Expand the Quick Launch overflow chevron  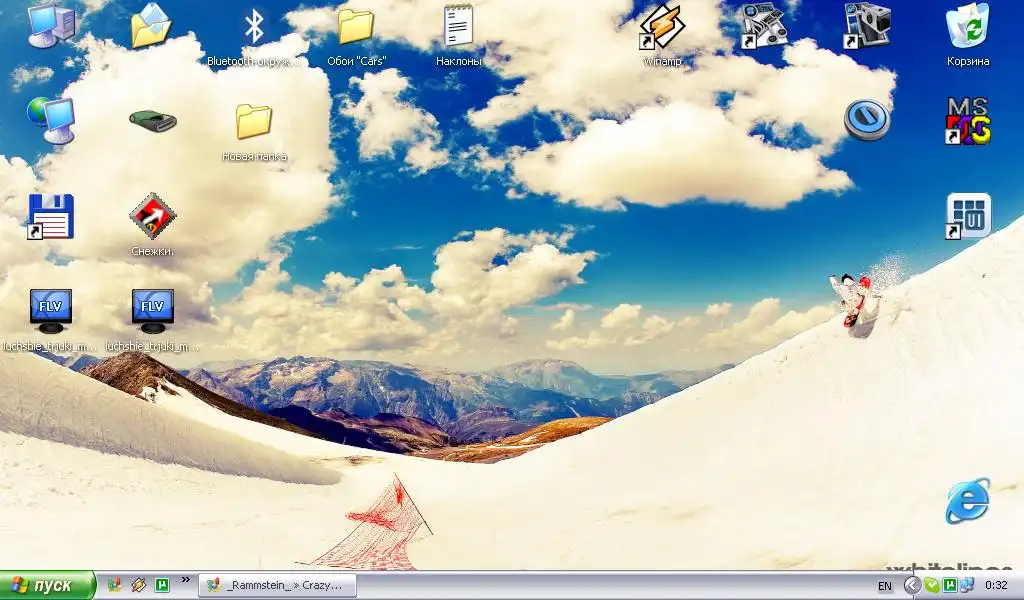[x=185, y=580]
